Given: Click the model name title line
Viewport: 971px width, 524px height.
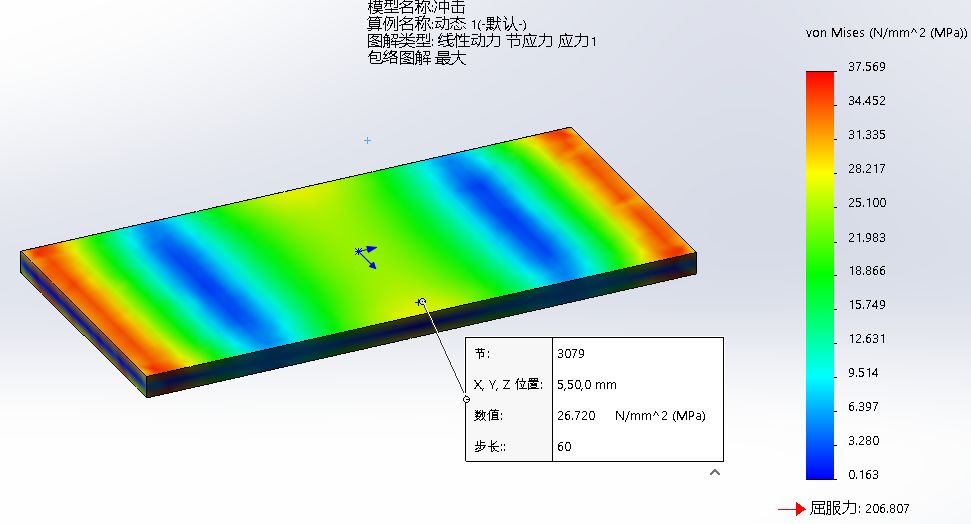Looking at the screenshot, I should pos(416,7).
